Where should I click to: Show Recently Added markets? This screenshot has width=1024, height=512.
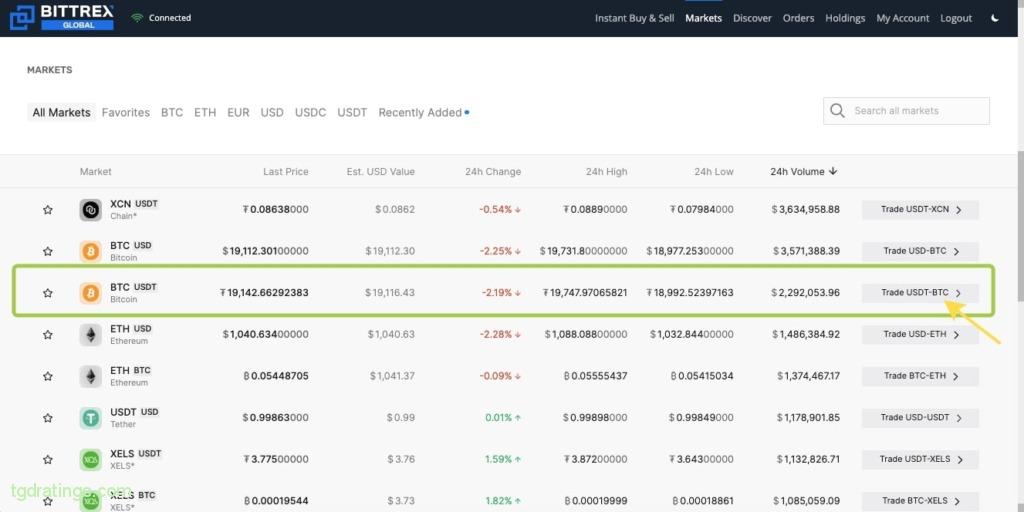click(423, 112)
